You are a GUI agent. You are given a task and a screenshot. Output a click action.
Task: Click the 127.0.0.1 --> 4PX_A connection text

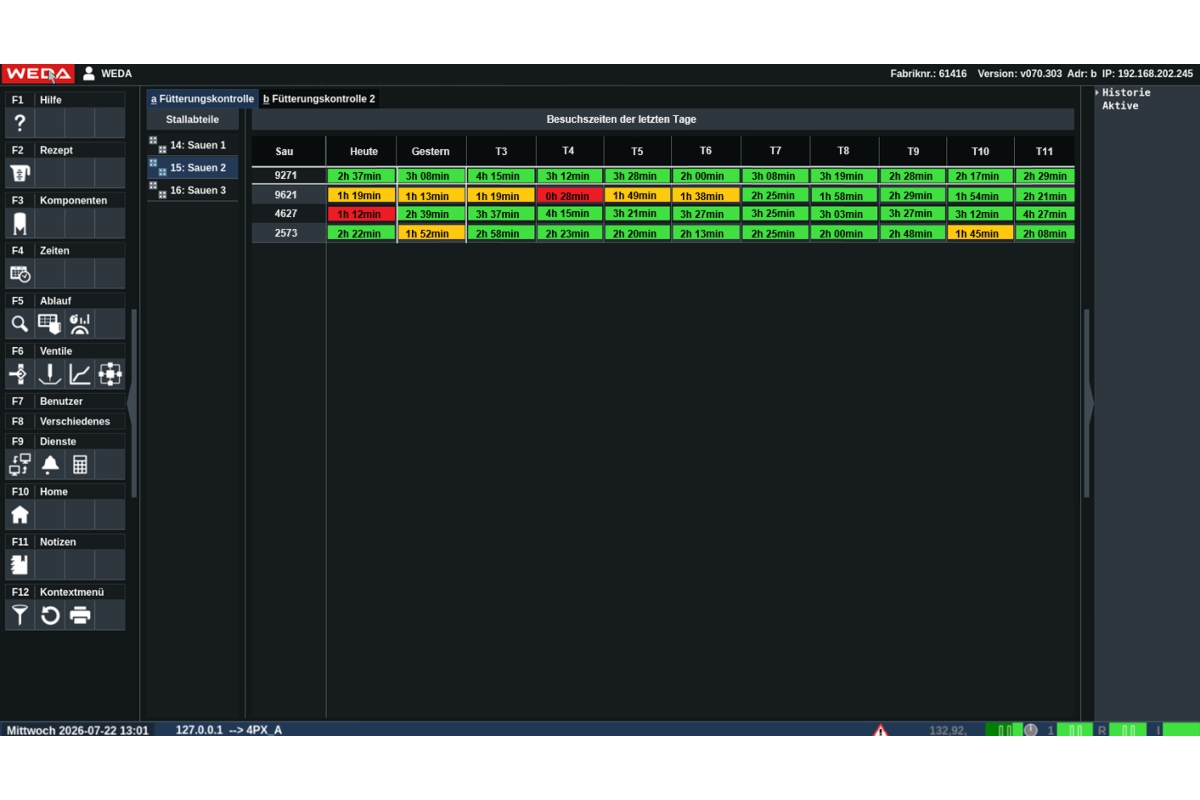(x=229, y=730)
